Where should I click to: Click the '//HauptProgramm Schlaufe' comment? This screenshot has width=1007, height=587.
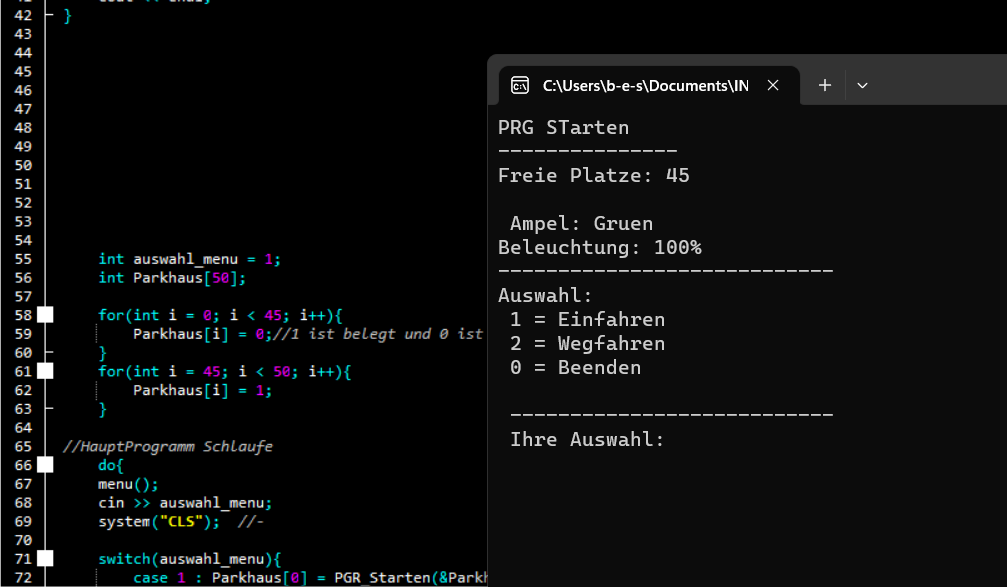click(x=168, y=446)
